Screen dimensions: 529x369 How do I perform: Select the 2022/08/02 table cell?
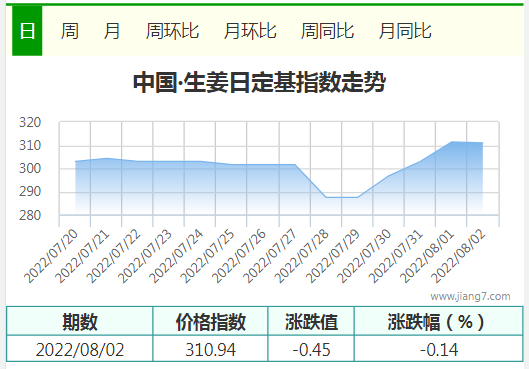coord(80,349)
